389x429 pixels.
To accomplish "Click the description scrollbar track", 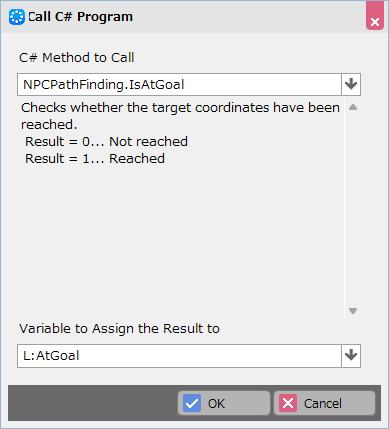I will click(x=353, y=209).
